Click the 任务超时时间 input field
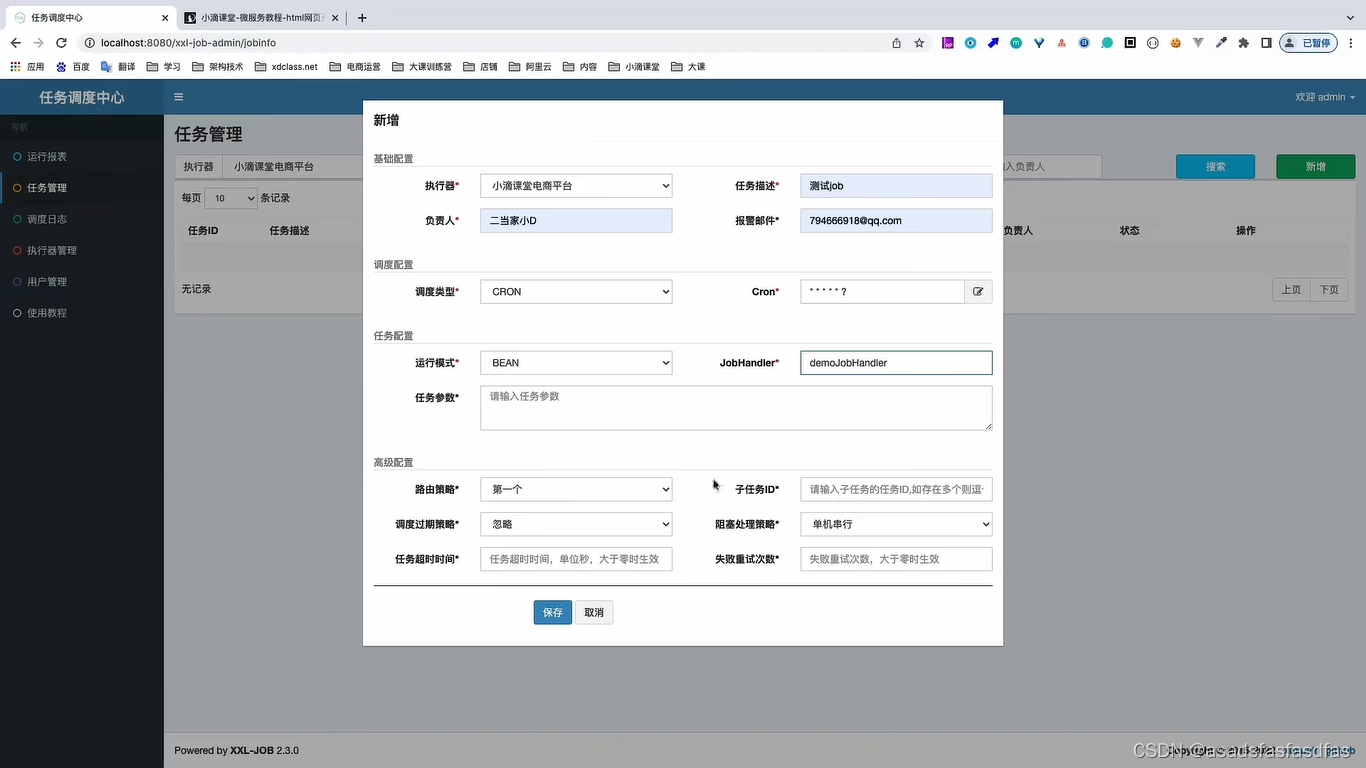 [576, 559]
